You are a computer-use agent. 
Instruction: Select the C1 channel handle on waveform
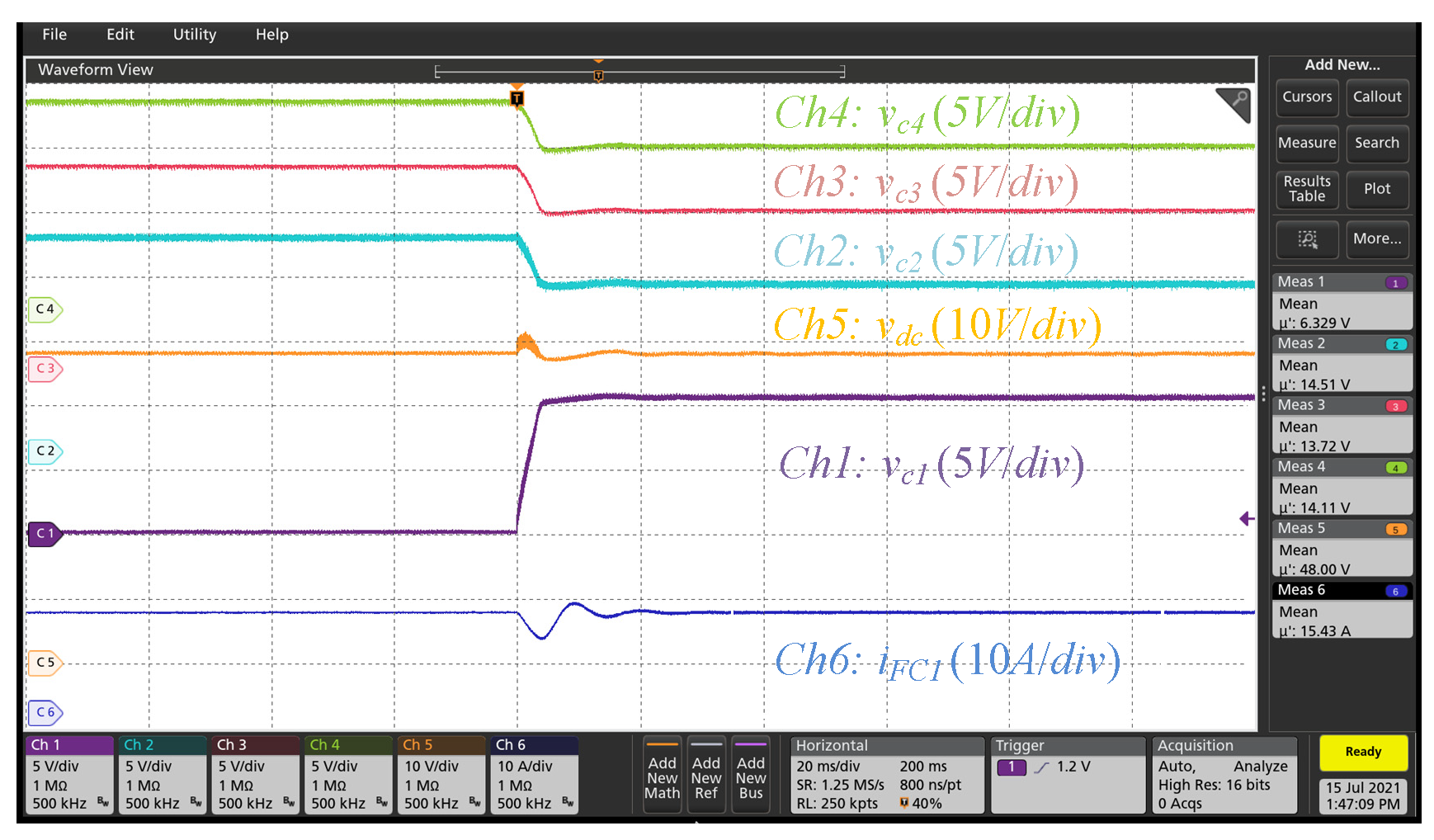pos(45,534)
